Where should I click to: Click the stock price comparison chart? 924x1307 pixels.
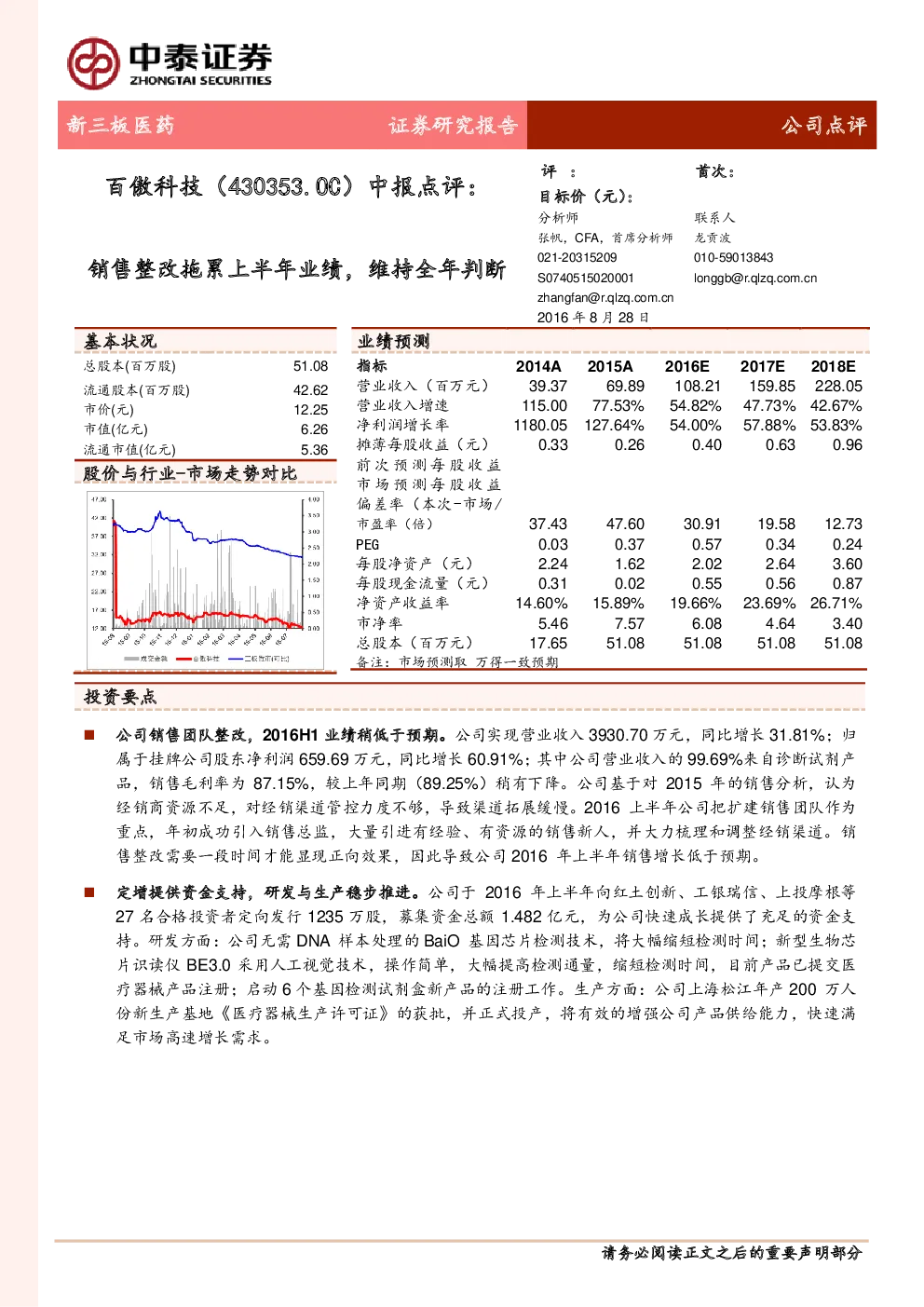(x=205, y=579)
